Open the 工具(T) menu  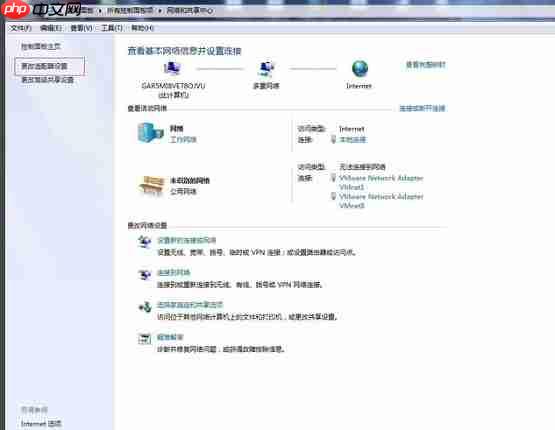click(112, 28)
